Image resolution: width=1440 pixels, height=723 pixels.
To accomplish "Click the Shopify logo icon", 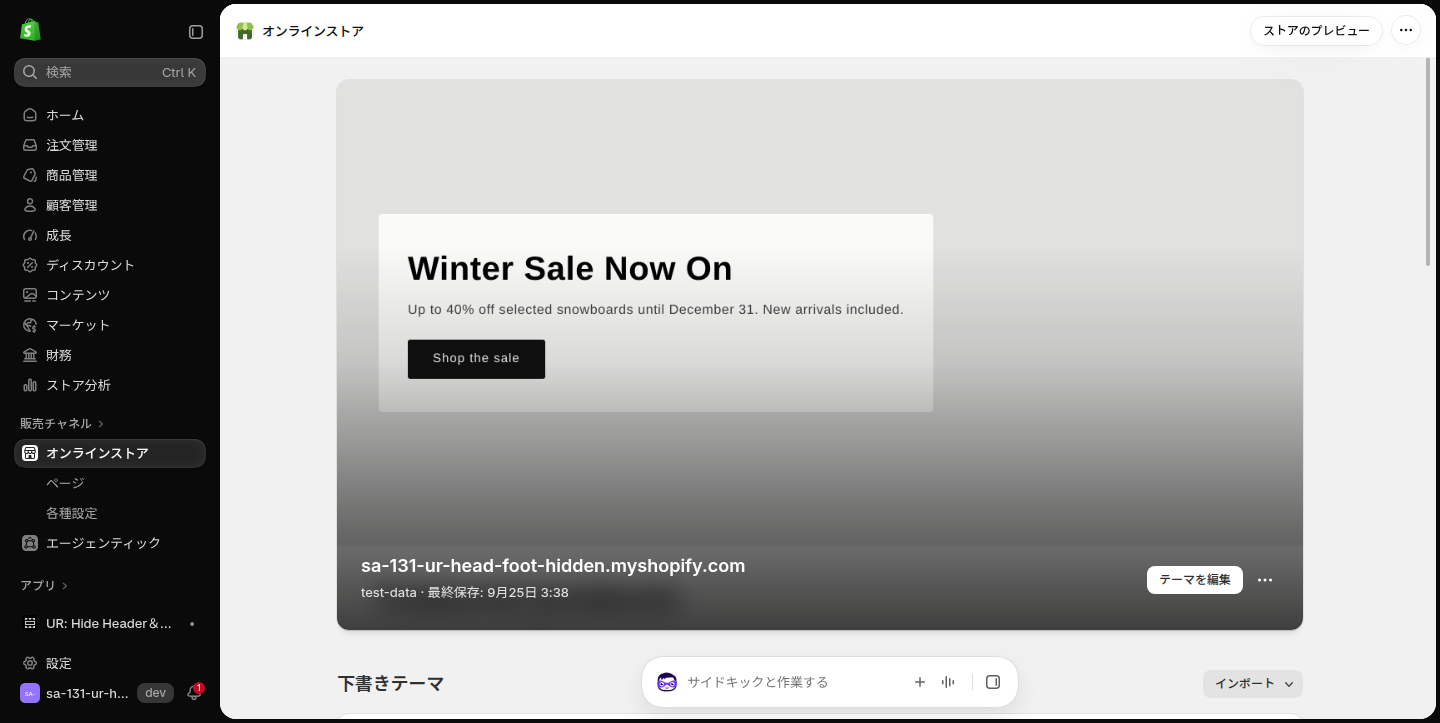I will pos(30,30).
